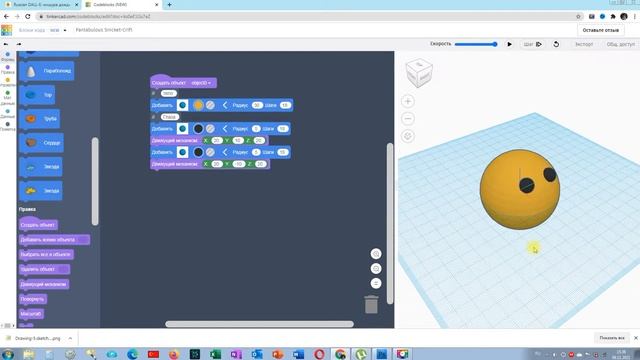Viewport: 640px width, 360px height.
Task: Open Excel from the taskbar
Action: point(215,354)
